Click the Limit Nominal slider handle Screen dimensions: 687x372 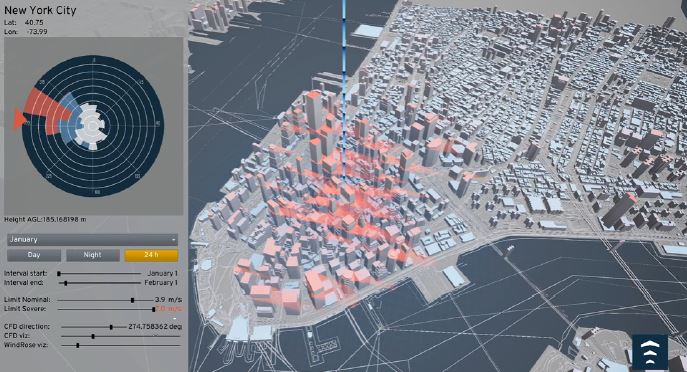tap(132, 300)
